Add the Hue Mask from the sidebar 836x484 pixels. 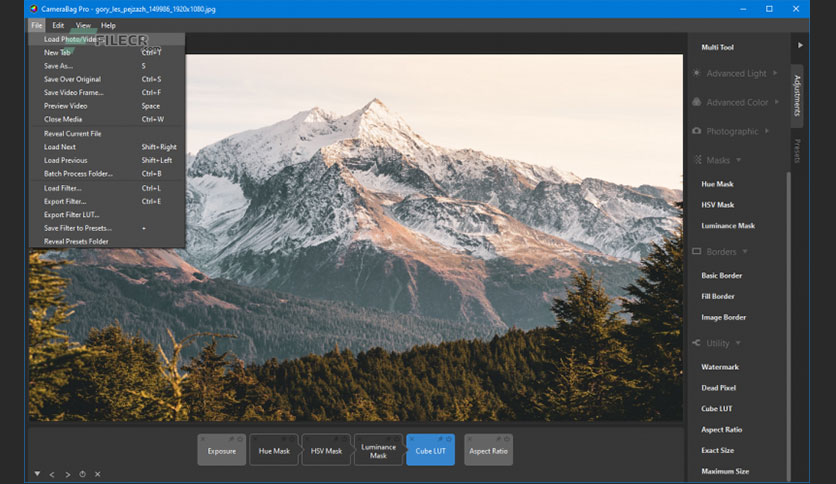(x=717, y=184)
